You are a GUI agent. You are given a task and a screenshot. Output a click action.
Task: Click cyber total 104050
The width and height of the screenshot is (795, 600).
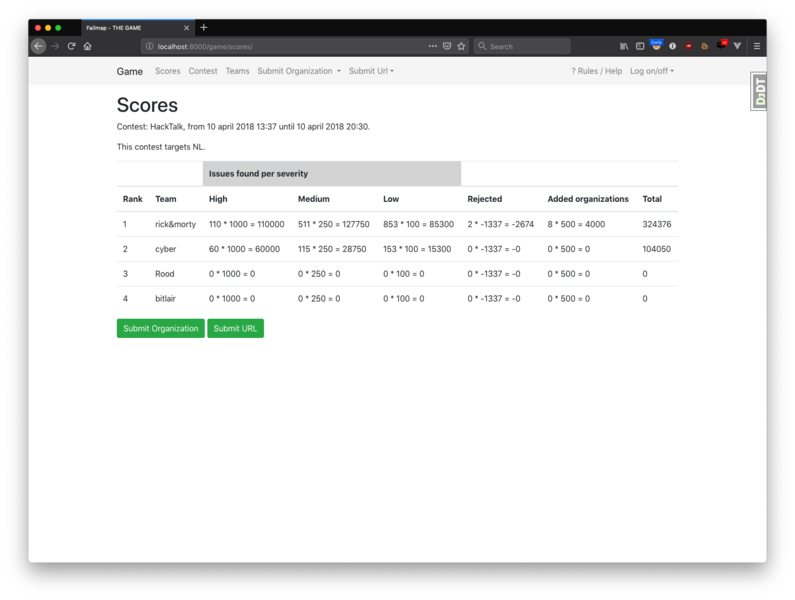[657, 249]
